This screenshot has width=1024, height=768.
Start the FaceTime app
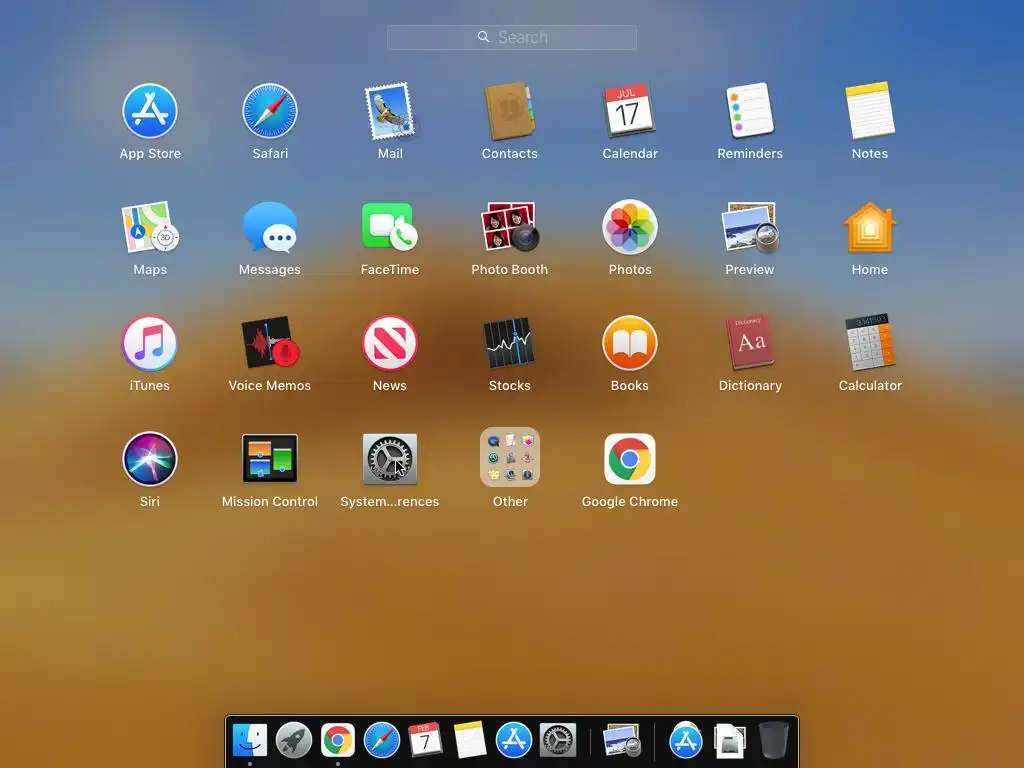pos(390,227)
